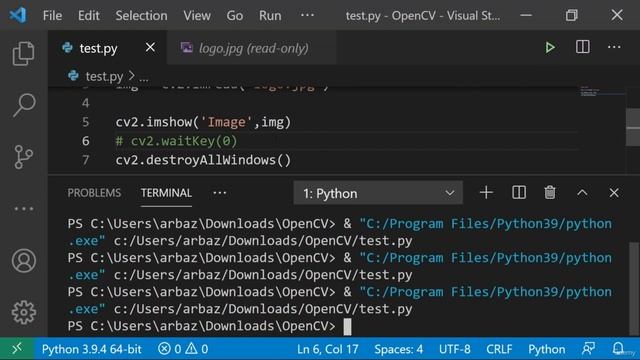Open editor More Actions ellipsis
640x360 pixels.
coord(614,47)
